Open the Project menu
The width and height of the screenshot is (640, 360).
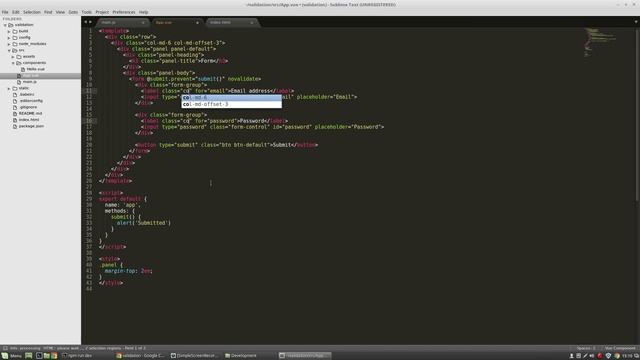click(102, 12)
